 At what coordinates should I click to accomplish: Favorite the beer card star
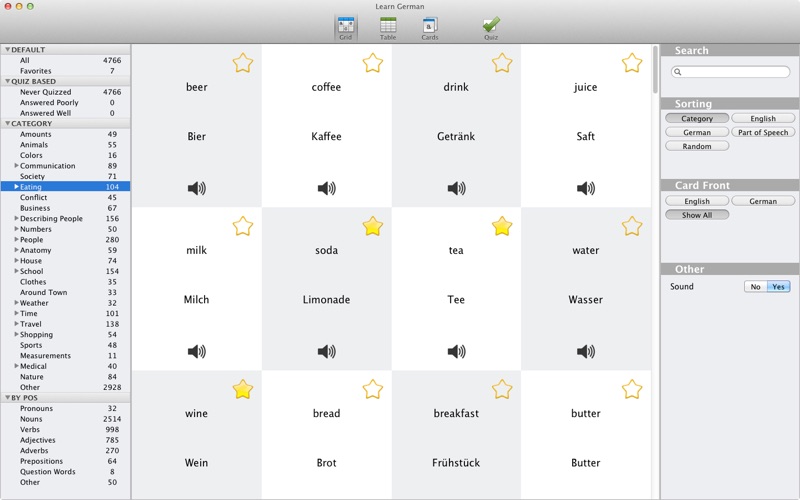point(243,63)
